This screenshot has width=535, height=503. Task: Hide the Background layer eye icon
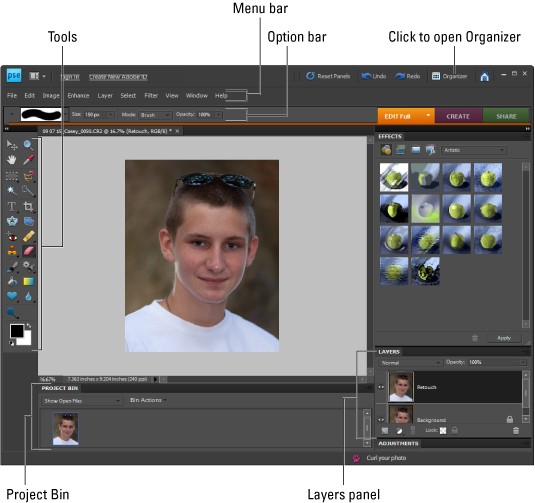(381, 420)
